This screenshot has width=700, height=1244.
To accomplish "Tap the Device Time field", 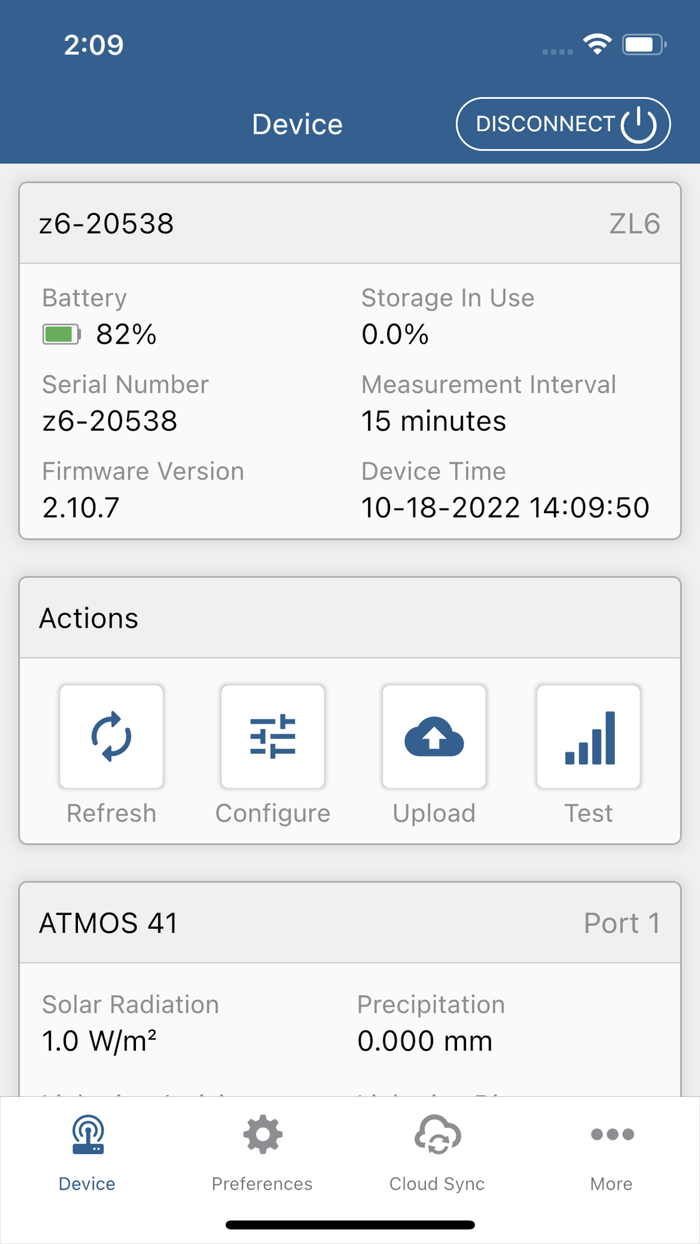I will click(505, 507).
